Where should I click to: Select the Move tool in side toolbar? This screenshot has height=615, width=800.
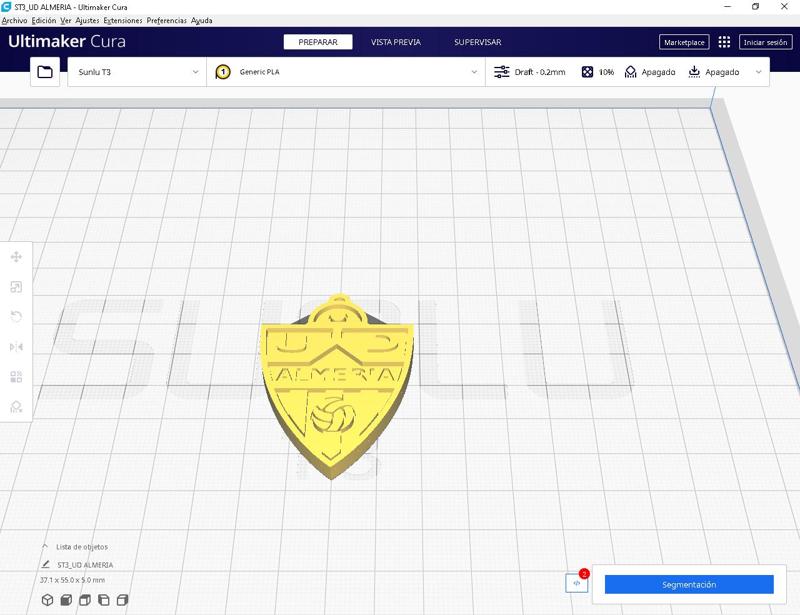(16, 257)
